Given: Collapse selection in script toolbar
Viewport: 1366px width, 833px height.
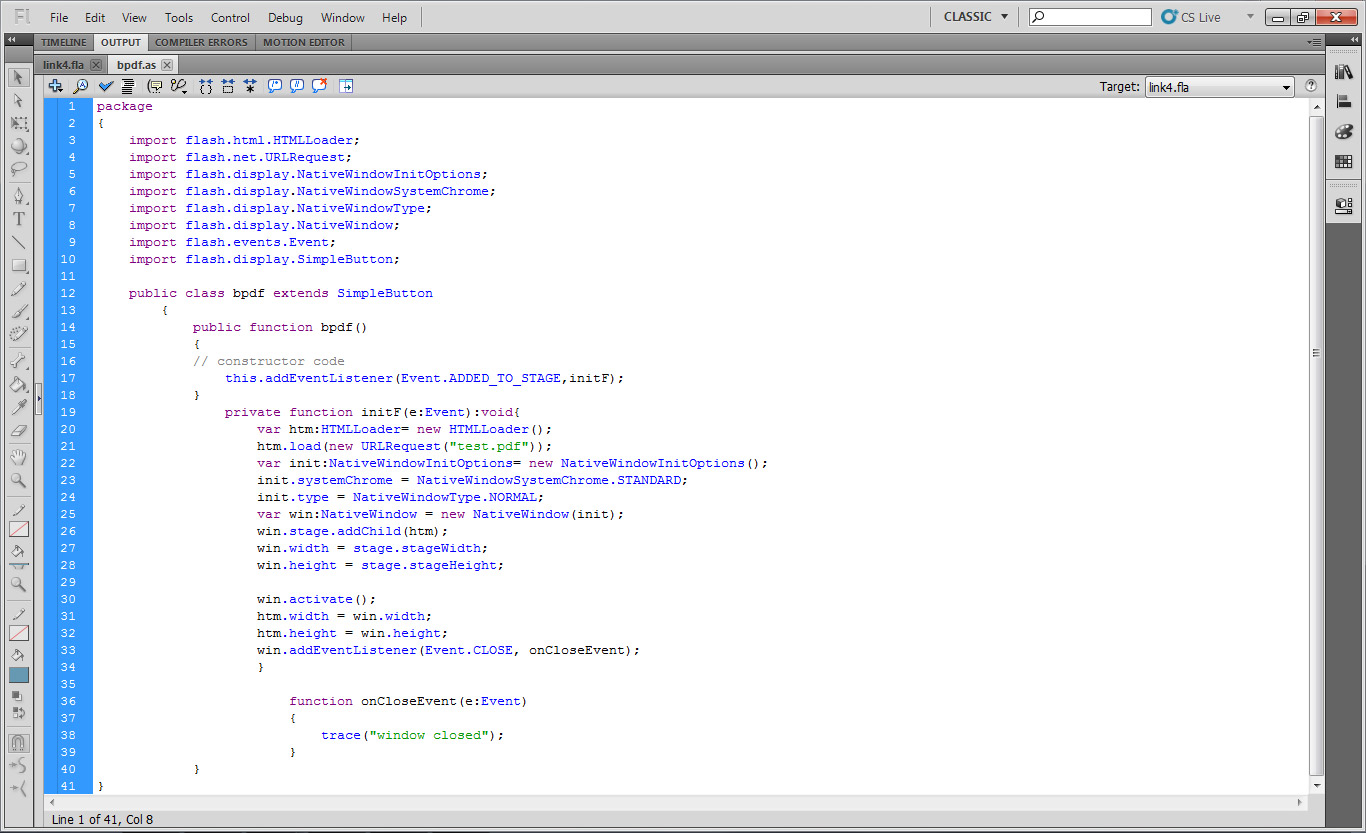Looking at the screenshot, I should [228, 87].
